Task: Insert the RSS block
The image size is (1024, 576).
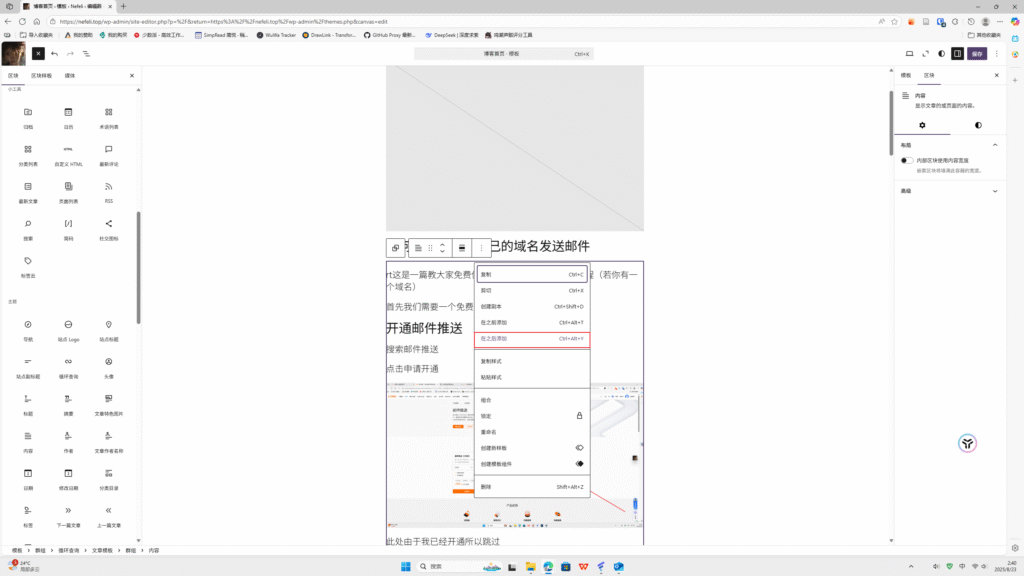Action: click(x=108, y=192)
